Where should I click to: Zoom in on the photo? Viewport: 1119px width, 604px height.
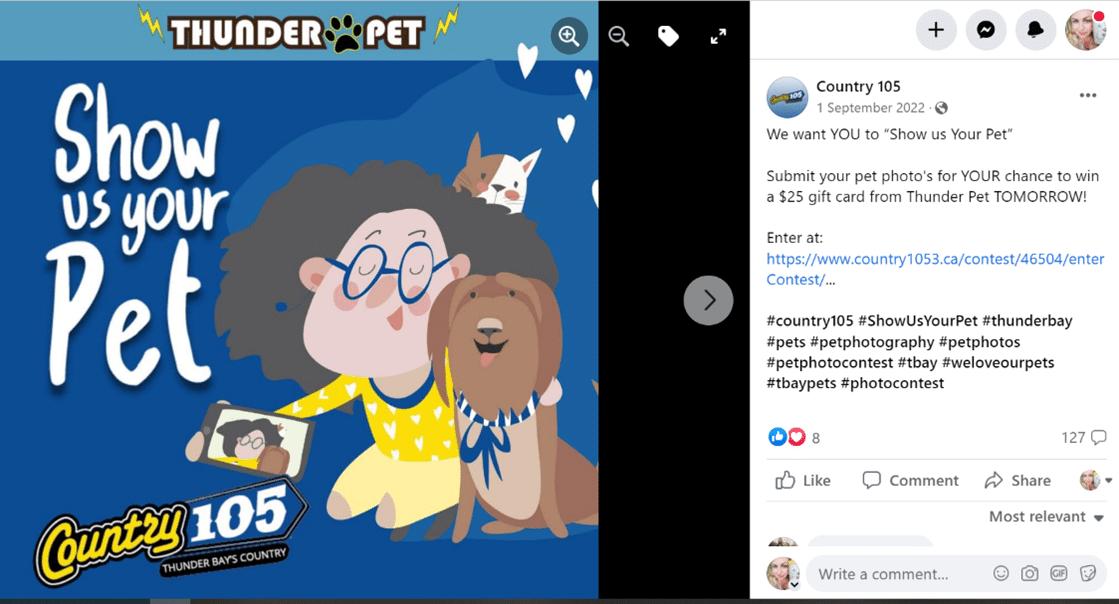[569, 36]
